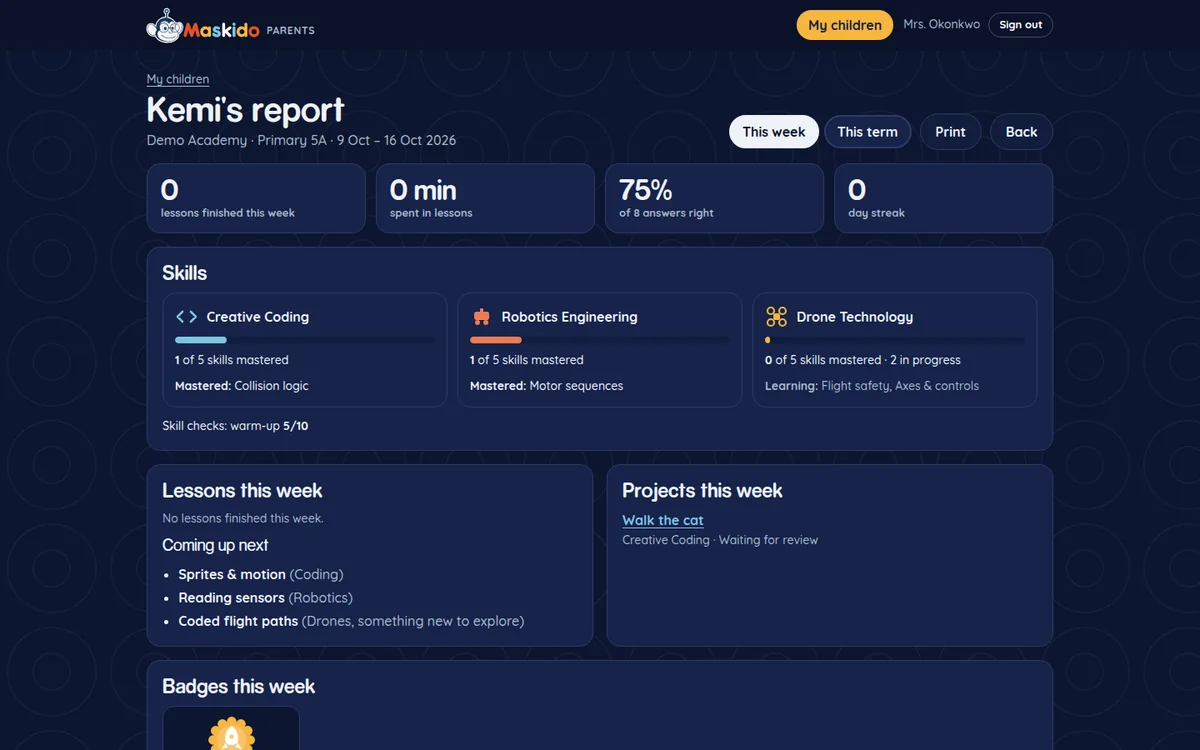Click Creative Coding · Waiting for review status

pos(720,540)
